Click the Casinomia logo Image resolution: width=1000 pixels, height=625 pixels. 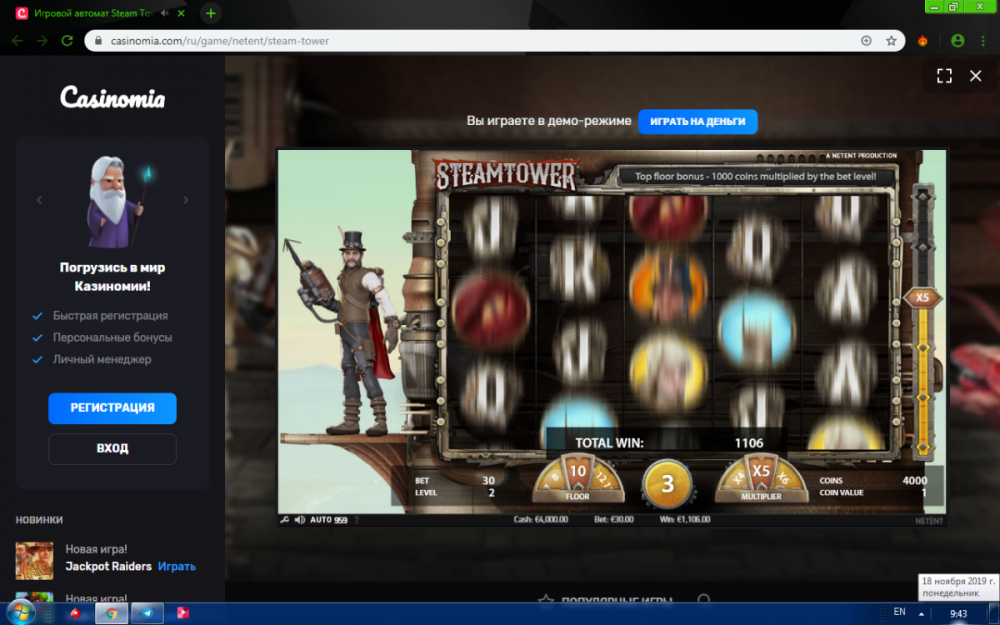(x=112, y=98)
